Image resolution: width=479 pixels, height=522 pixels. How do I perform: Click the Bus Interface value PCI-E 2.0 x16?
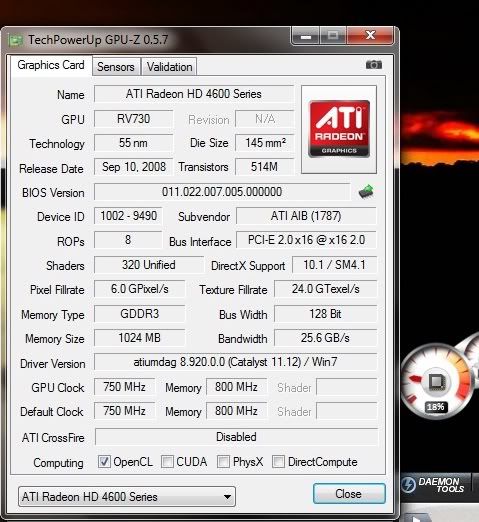pos(306,240)
